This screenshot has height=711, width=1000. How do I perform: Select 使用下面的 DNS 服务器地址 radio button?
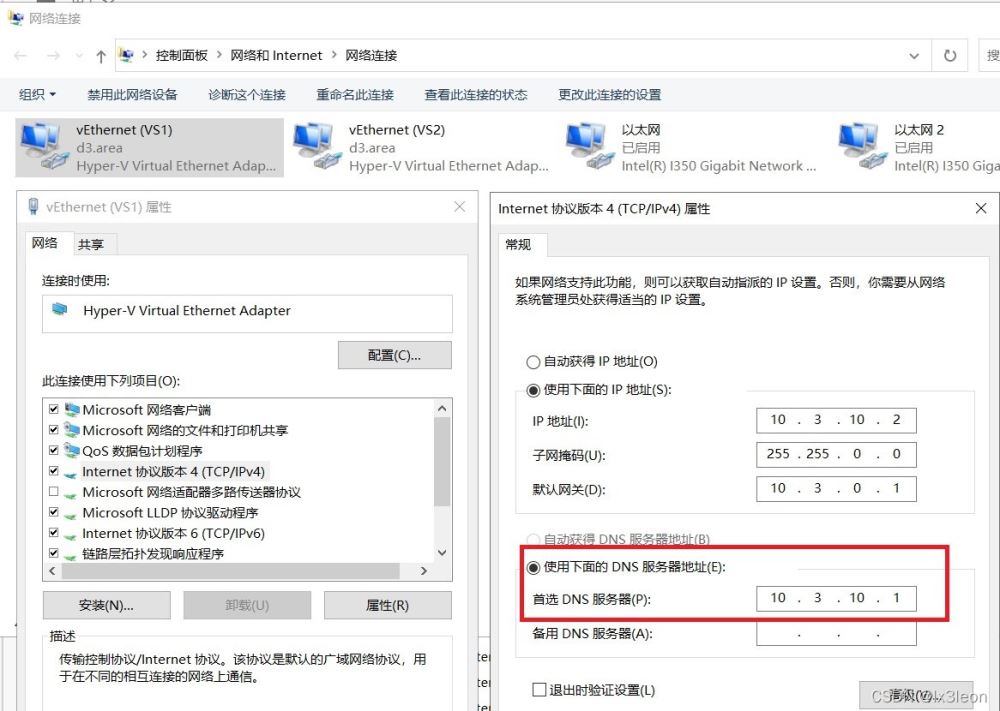coord(533,568)
